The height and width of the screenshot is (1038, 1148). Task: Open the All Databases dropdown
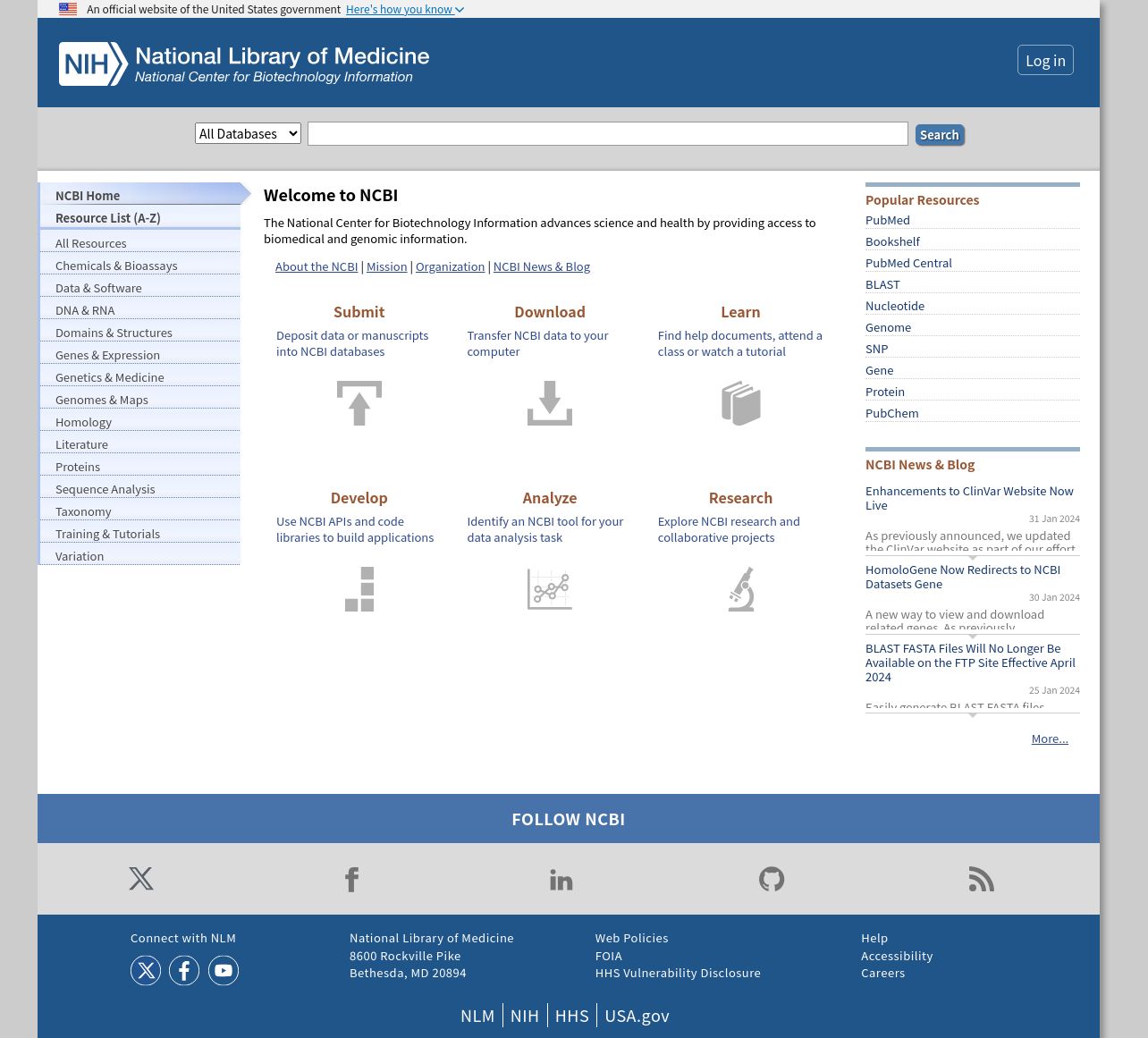248,133
